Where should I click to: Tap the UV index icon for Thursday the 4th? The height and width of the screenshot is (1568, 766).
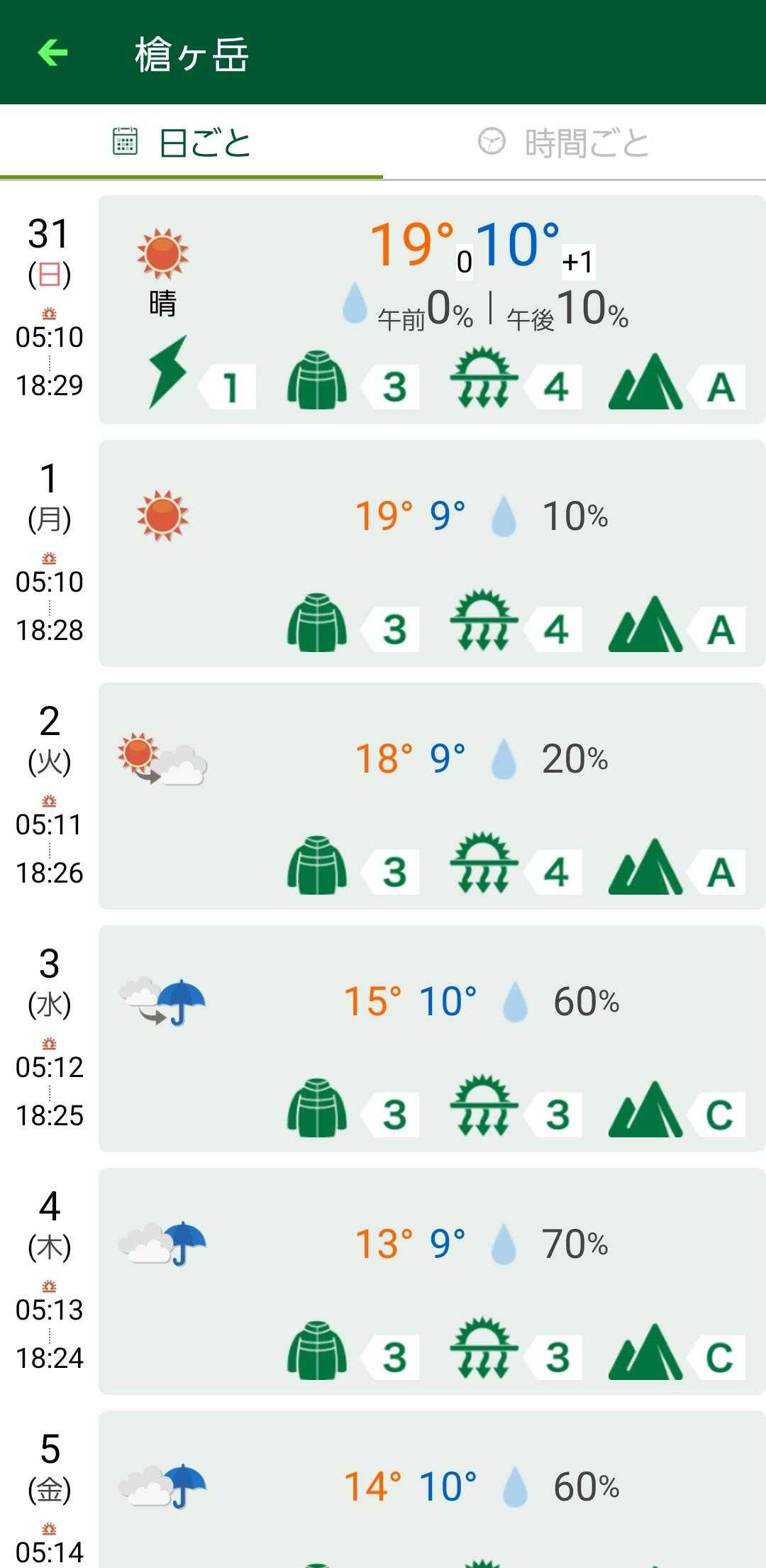484,1347
